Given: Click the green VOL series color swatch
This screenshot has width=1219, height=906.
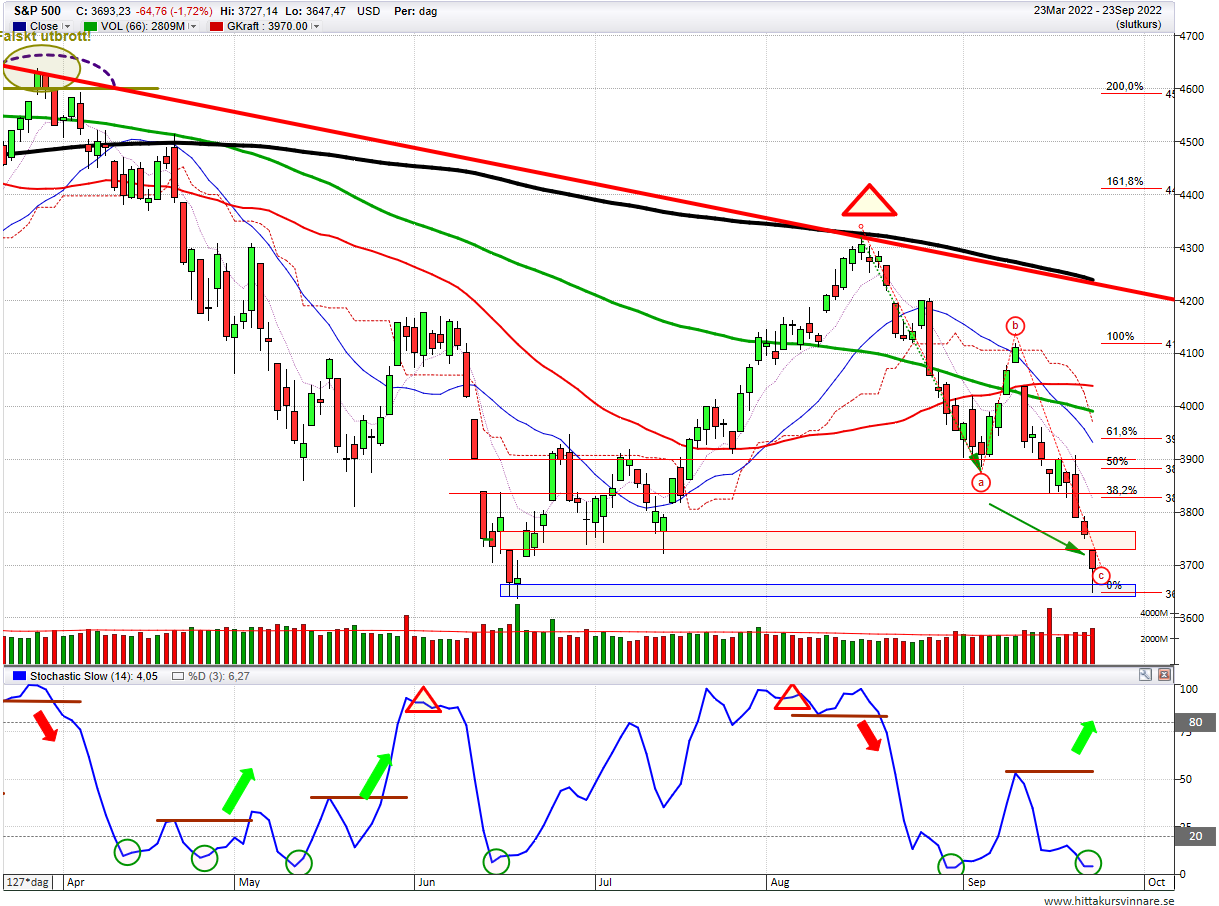Looking at the screenshot, I should (x=91, y=26).
